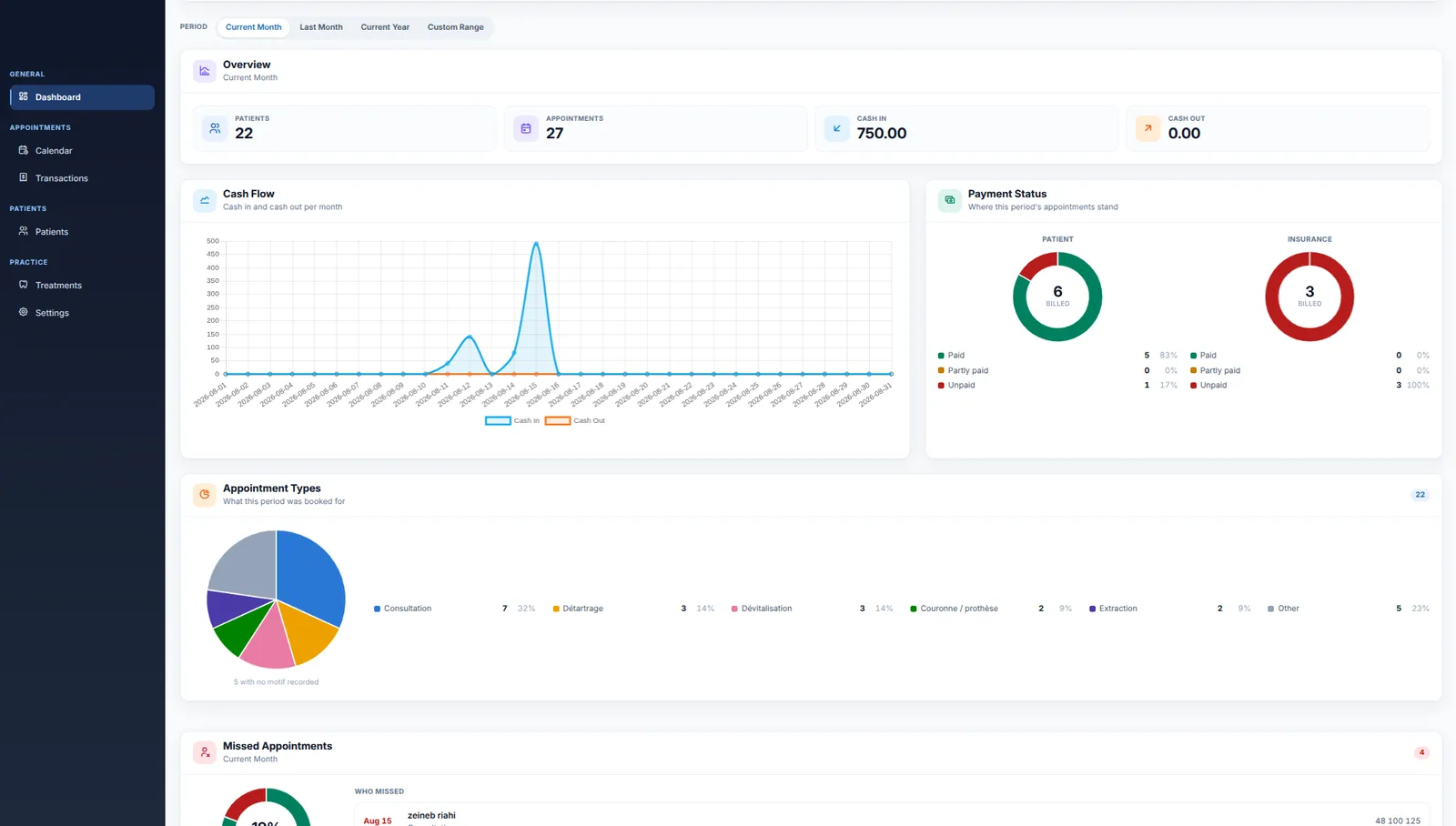Click the Calendar icon in sidebar
1456x826 pixels.
click(x=24, y=150)
